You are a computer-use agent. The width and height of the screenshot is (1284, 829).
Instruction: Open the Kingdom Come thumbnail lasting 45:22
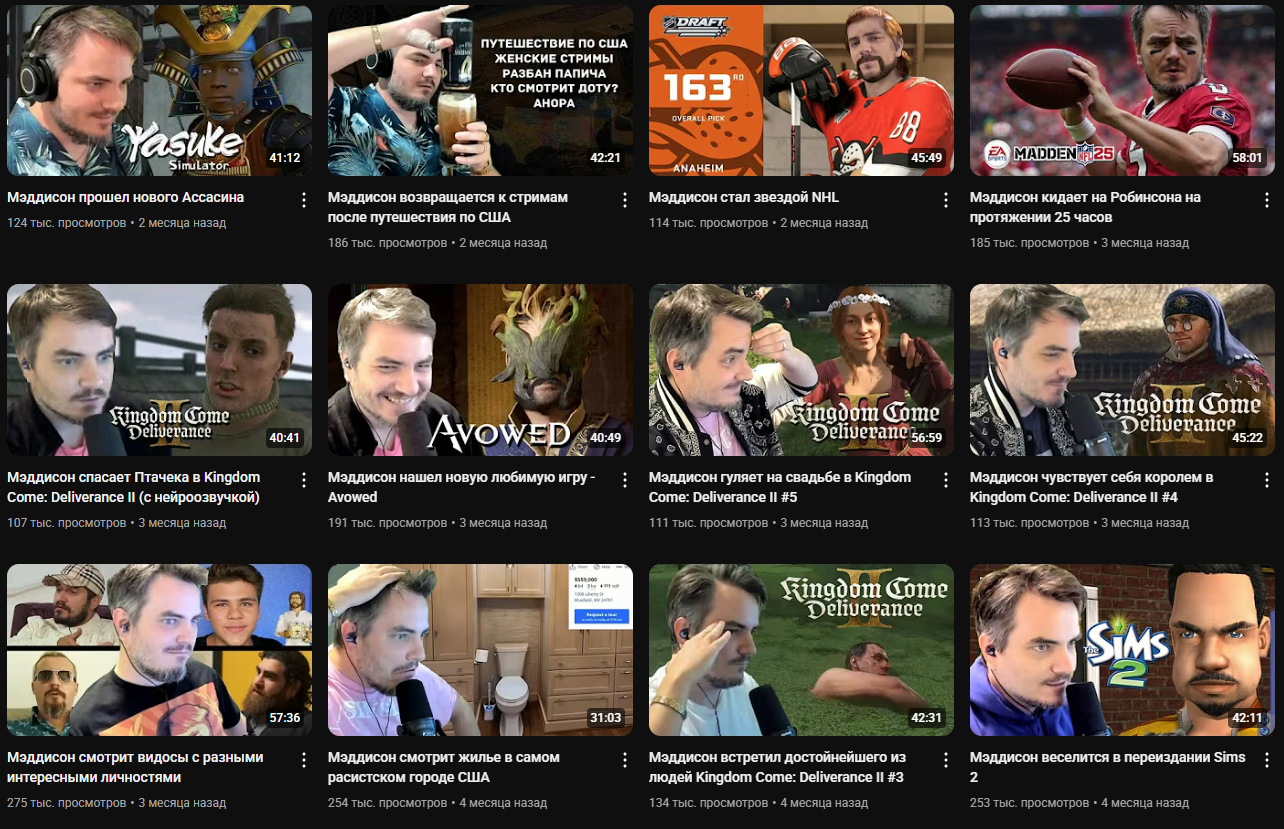(1122, 370)
